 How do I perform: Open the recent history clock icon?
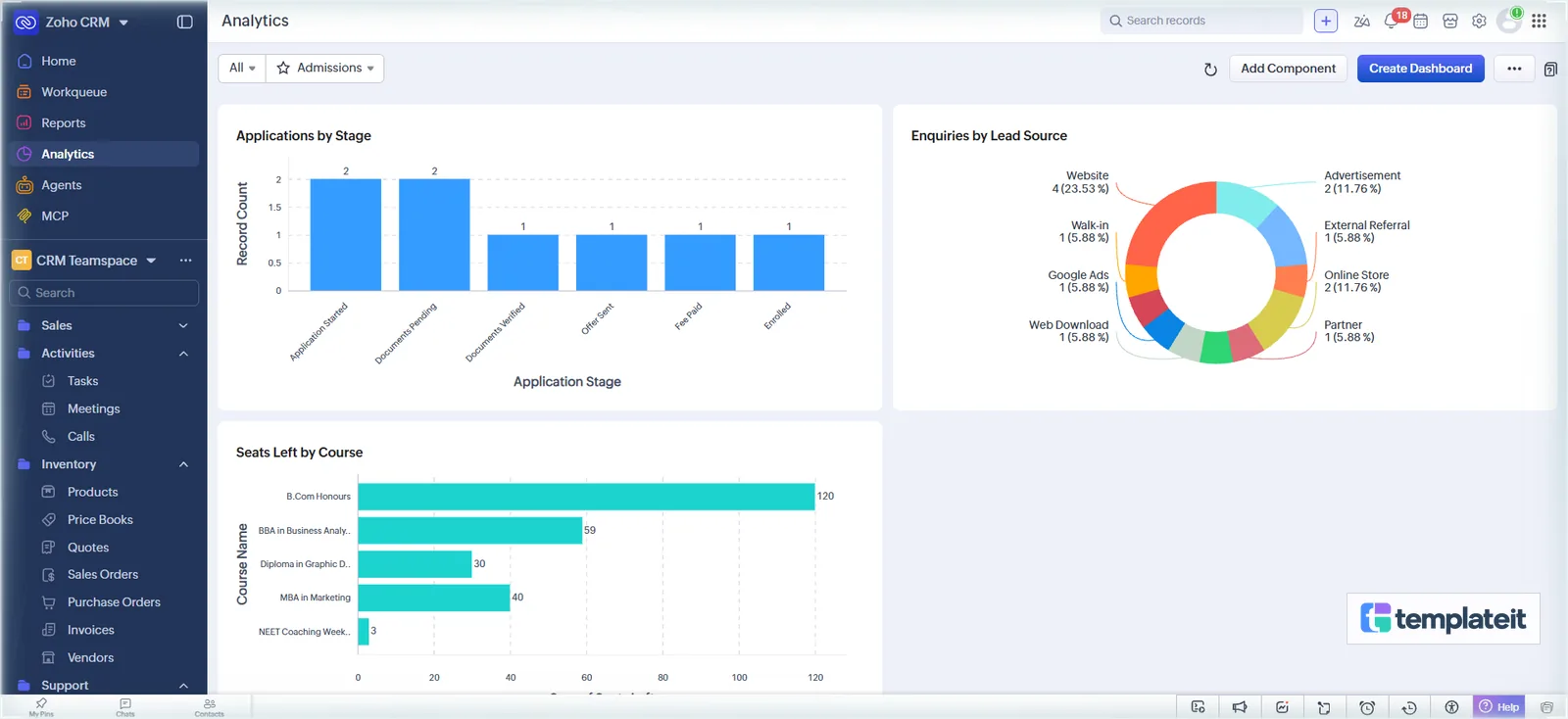click(x=1409, y=707)
